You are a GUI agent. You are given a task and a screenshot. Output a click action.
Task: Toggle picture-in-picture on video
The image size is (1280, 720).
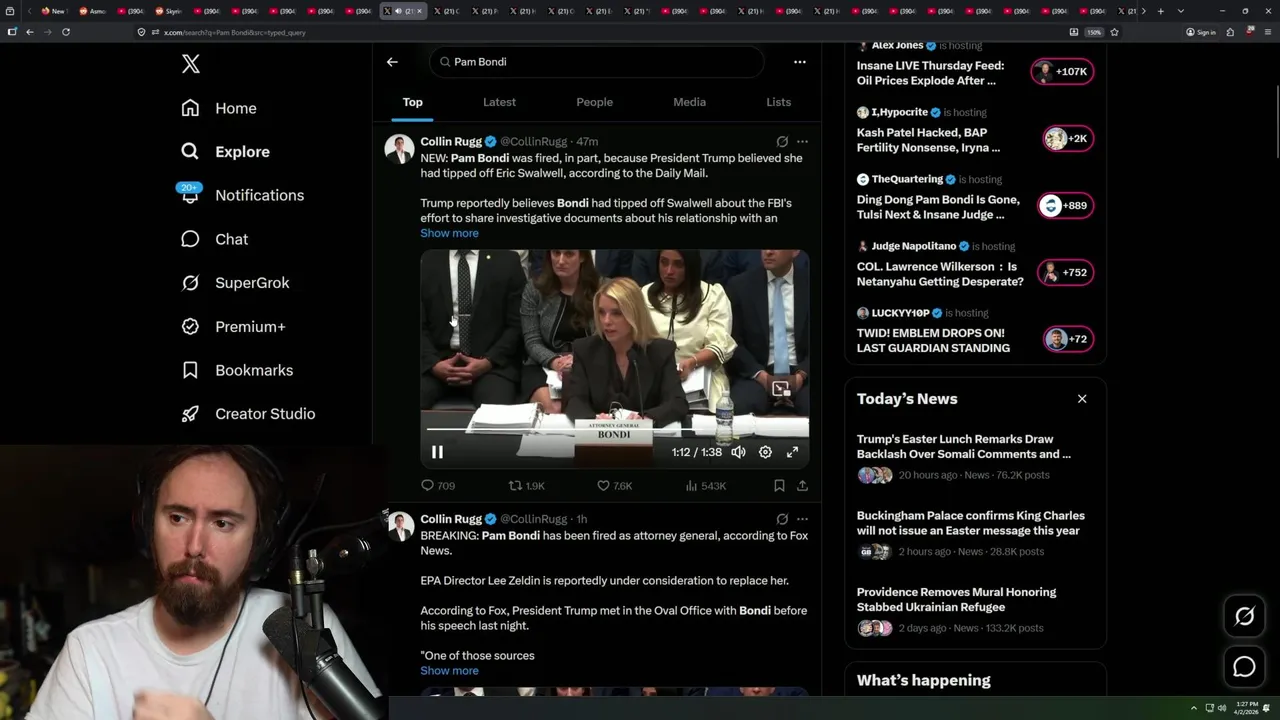pos(781,388)
